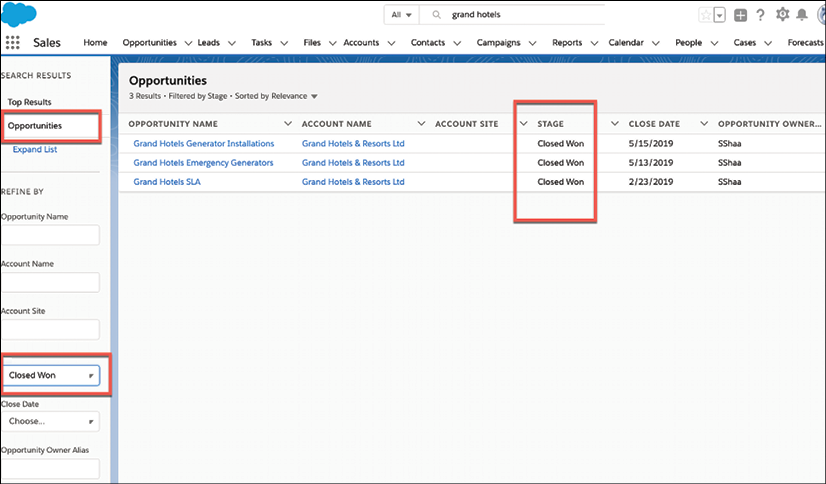Click the favorites star icon
Screen dimensions: 826x484
(705, 15)
